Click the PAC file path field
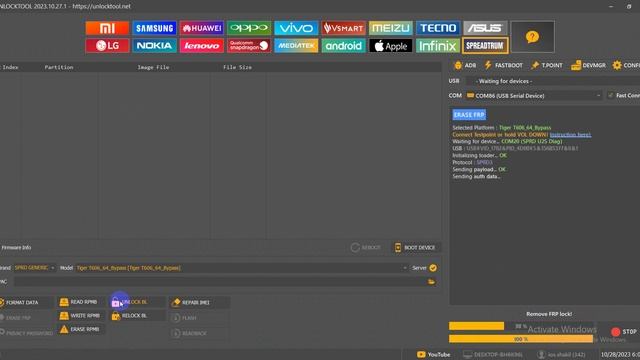 coord(220,282)
